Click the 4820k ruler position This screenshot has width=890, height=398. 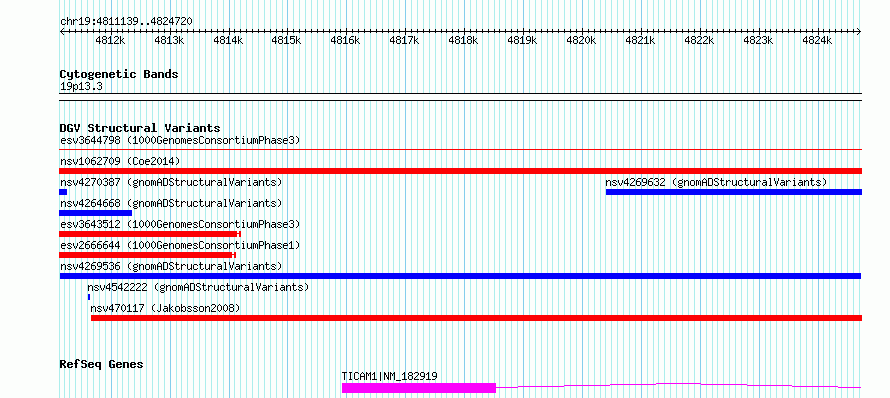click(581, 40)
